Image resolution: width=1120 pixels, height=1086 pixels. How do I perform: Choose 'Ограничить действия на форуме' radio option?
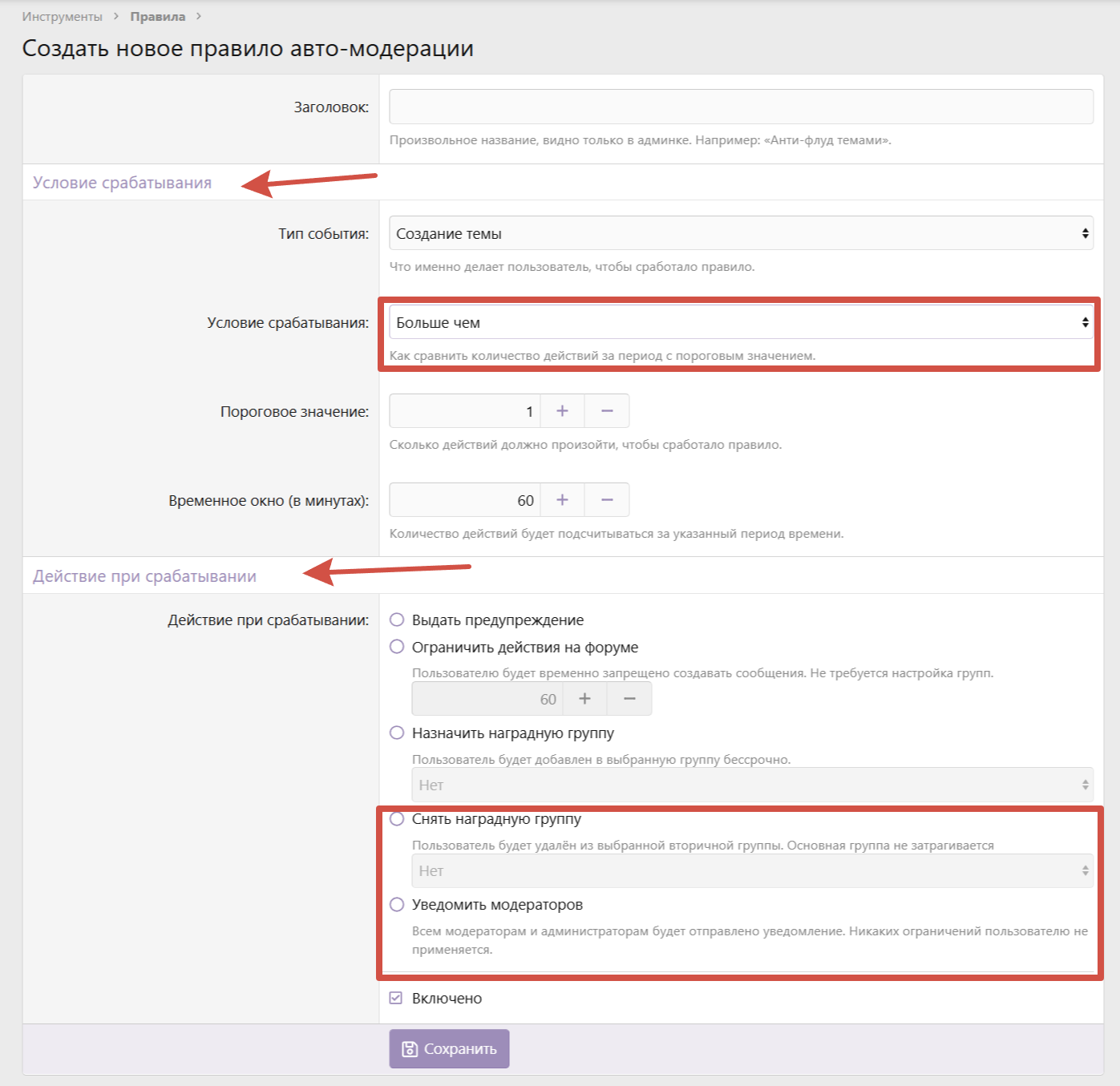tap(397, 647)
